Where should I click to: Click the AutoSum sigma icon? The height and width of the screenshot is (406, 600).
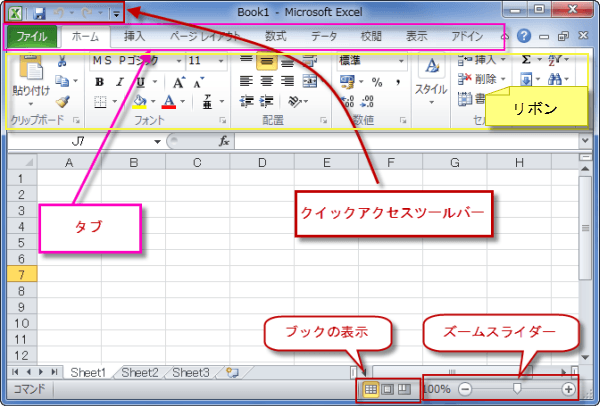tap(527, 60)
